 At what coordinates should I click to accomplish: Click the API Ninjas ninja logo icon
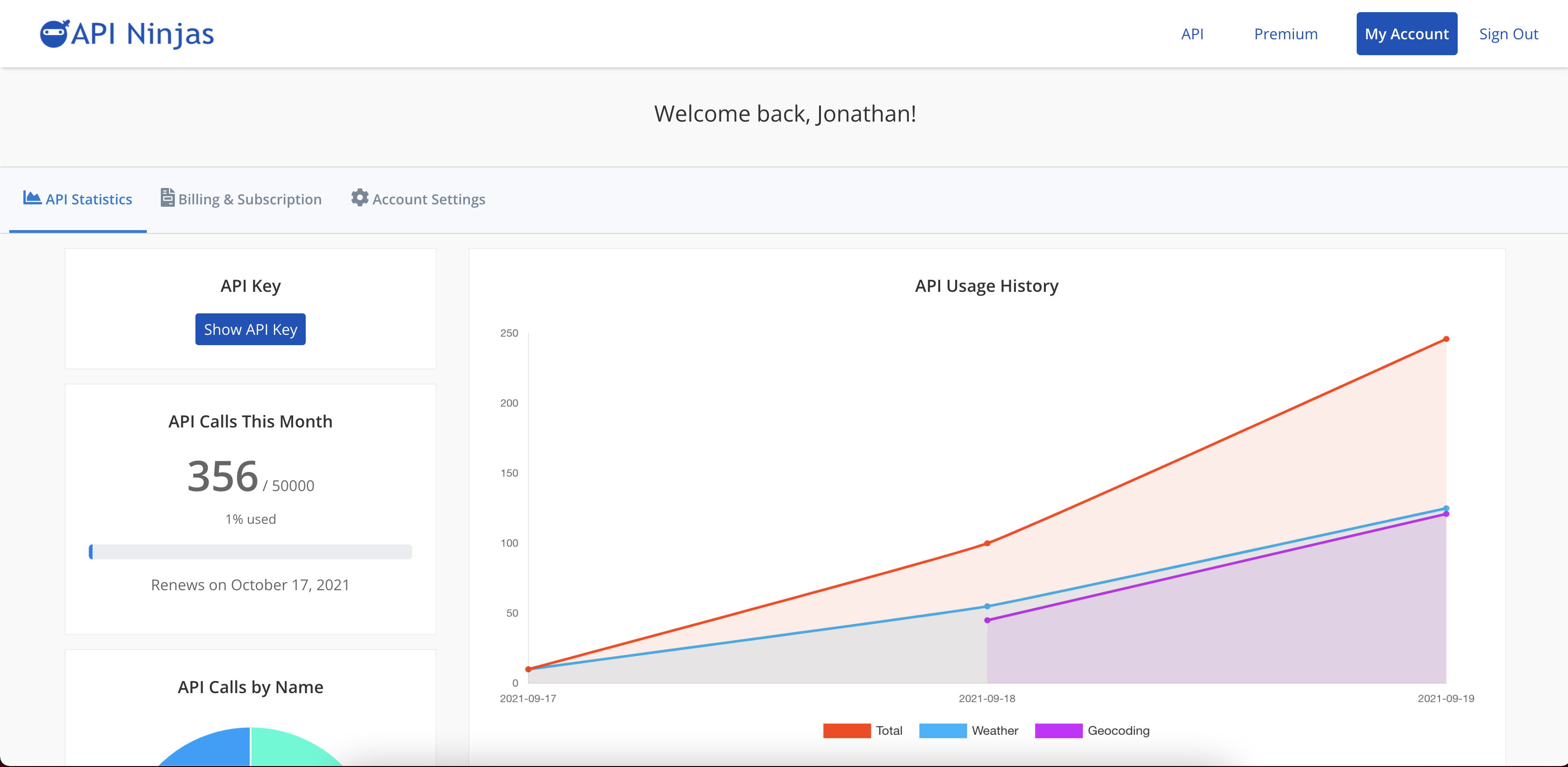pyautogui.click(x=55, y=34)
